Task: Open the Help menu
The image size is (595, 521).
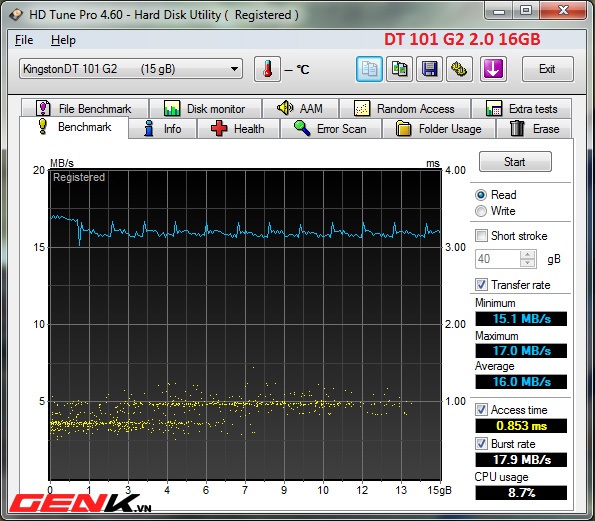Action: (x=63, y=40)
